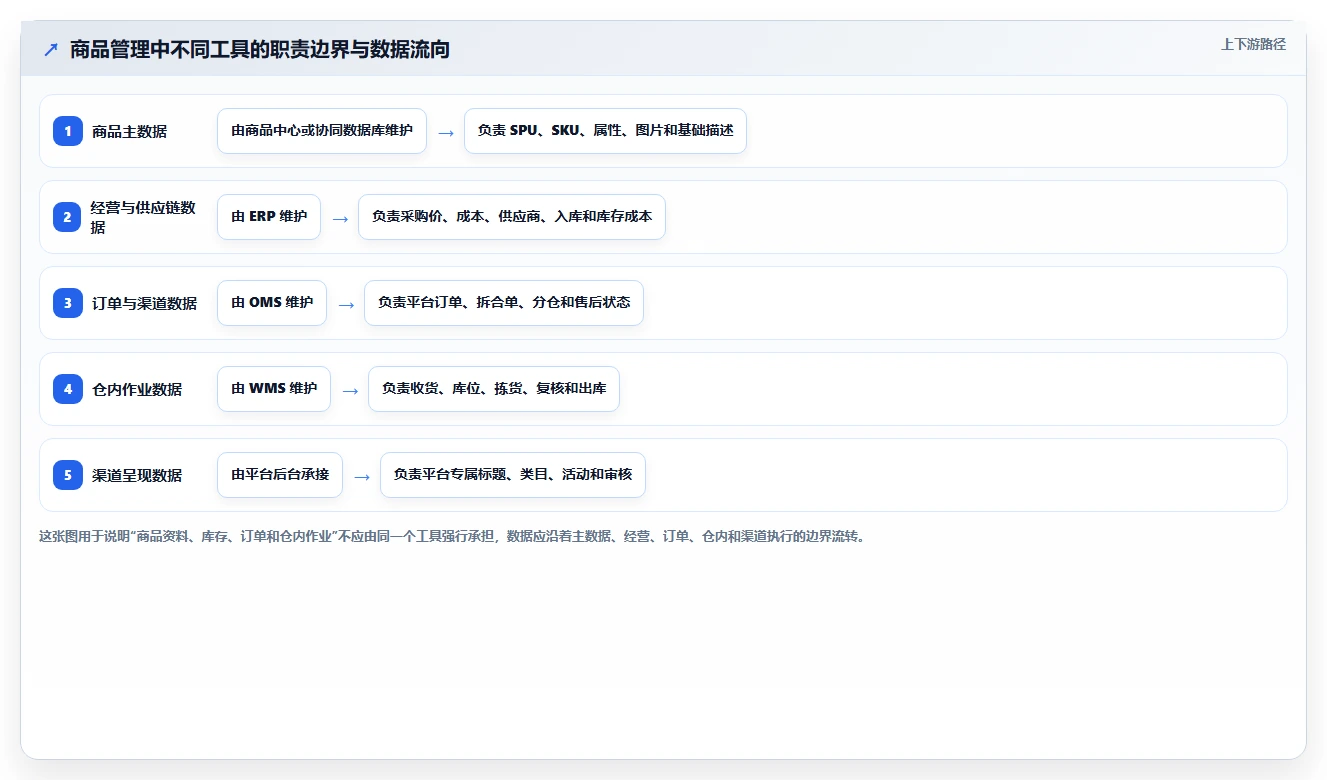Click the arrow after 由平台后台承接
Viewport: 1327px width, 780px height.
coord(362,476)
